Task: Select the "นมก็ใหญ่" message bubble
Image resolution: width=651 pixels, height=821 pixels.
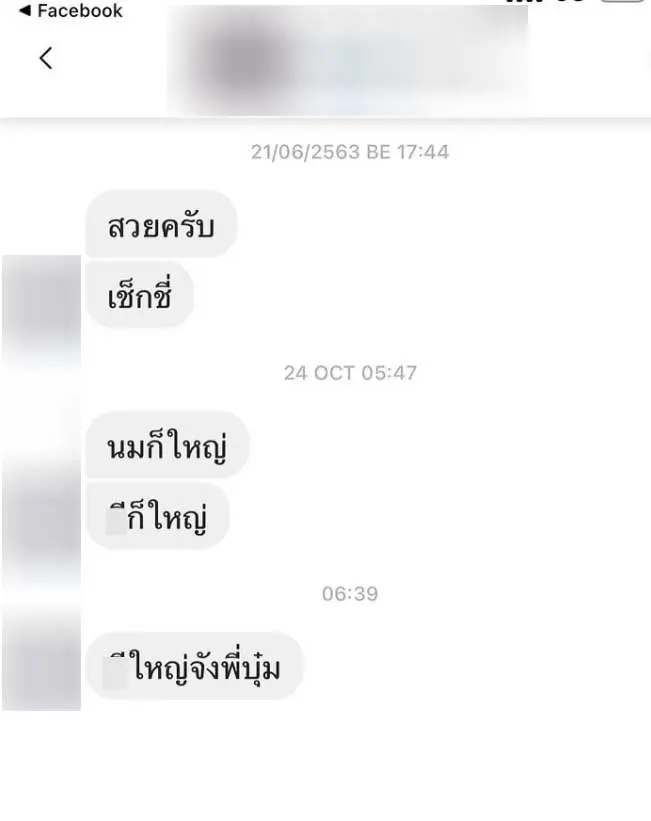Action: pyautogui.click(x=167, y=445)
